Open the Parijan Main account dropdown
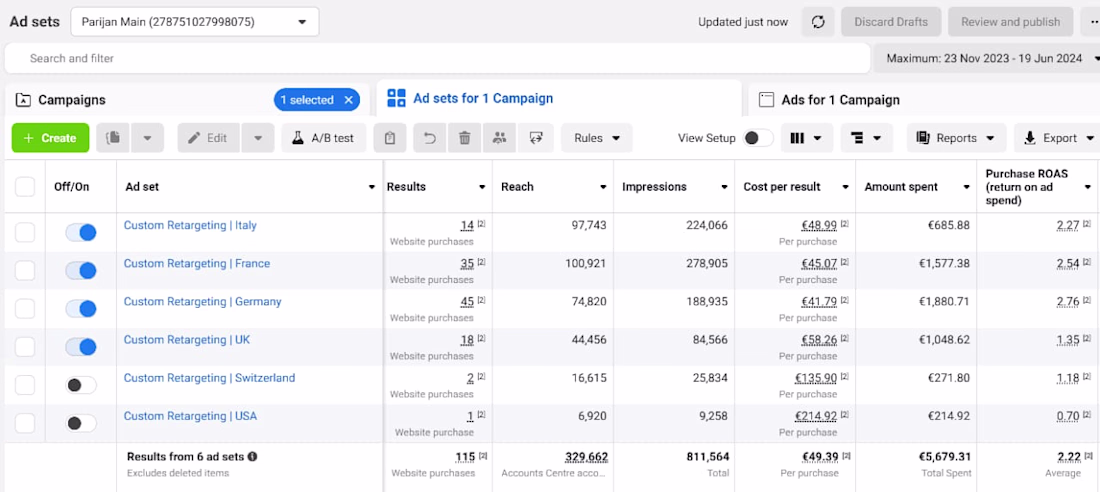Viewport: 1100px width, 492px height. pos(195,22)
